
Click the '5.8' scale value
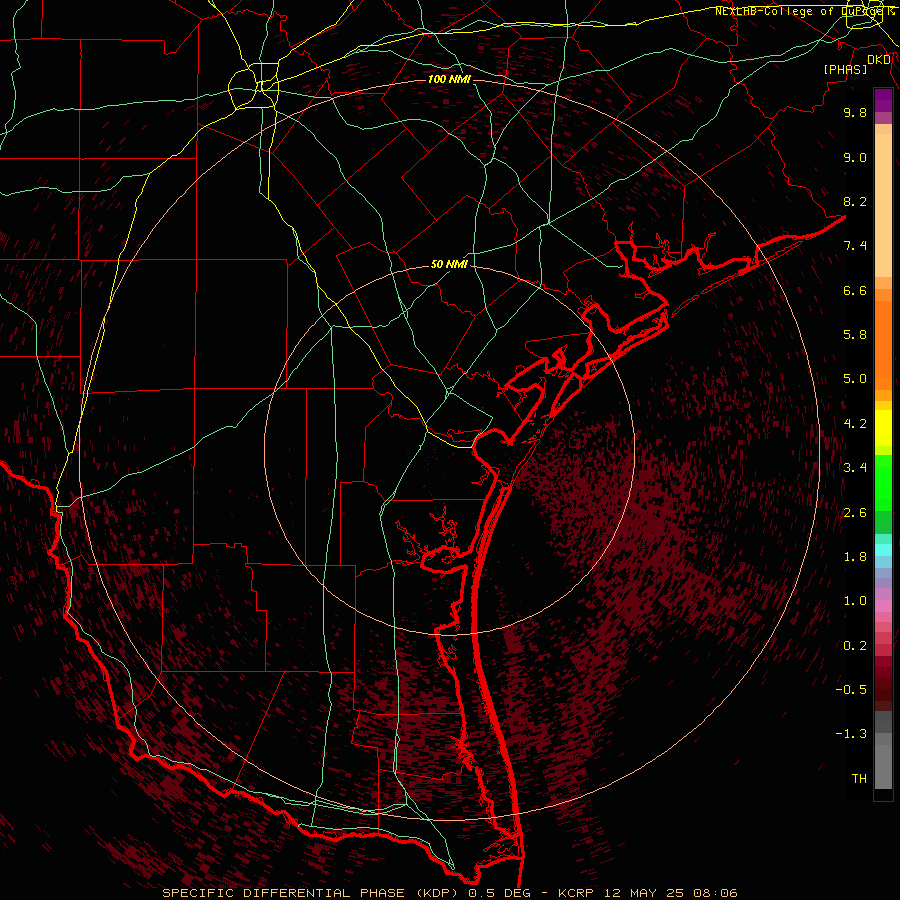coord(855,335)
